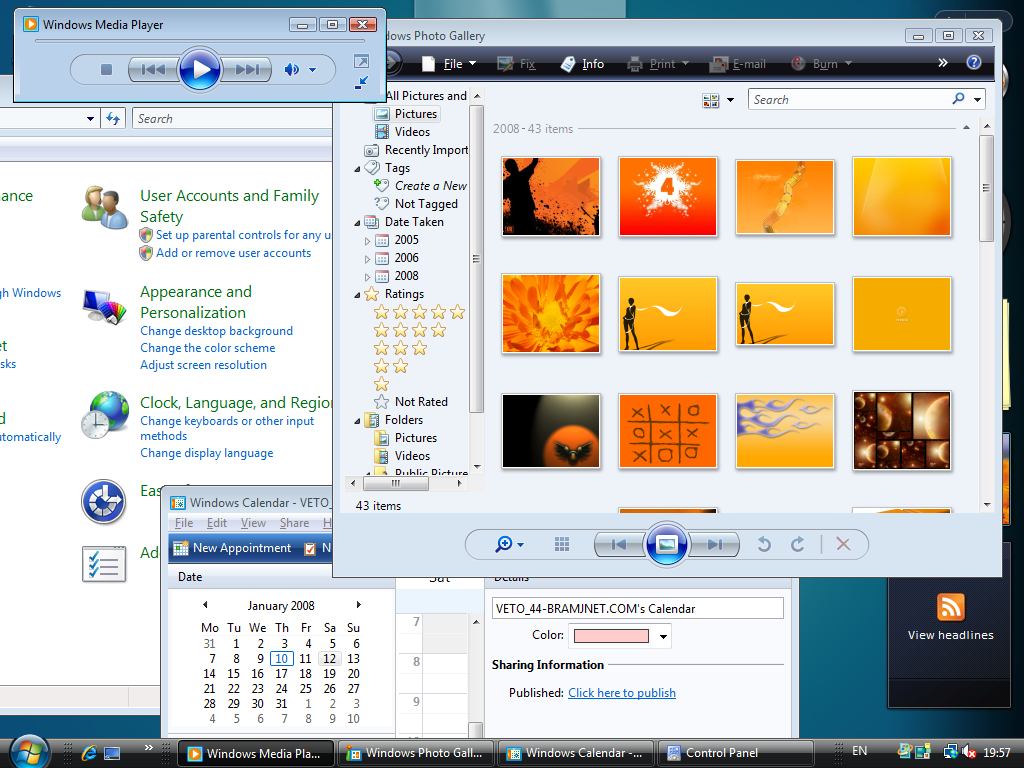
Task: Click 'Adjust screen resolution' link
Action: pyautogui.click(x=203, y=365)
